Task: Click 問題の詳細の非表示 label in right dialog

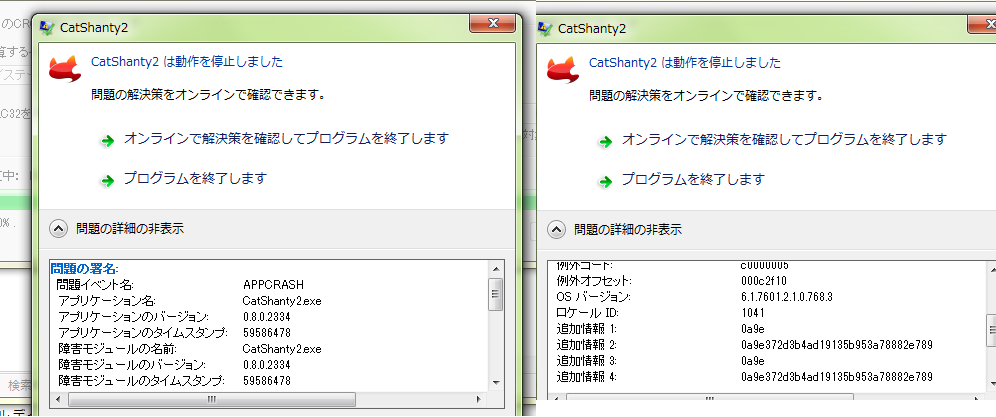Action: tap(628, 229)
